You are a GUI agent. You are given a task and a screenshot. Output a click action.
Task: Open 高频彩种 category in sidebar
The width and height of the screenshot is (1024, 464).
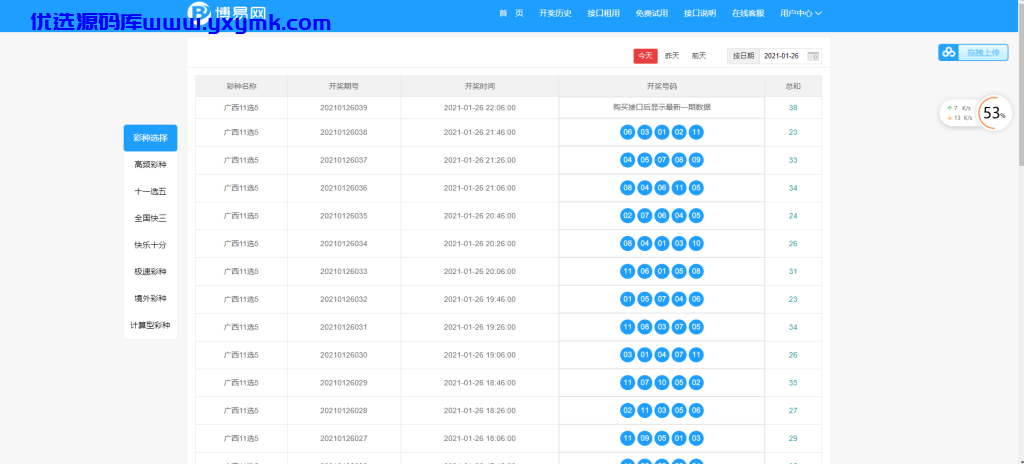[x=150, y=165]
